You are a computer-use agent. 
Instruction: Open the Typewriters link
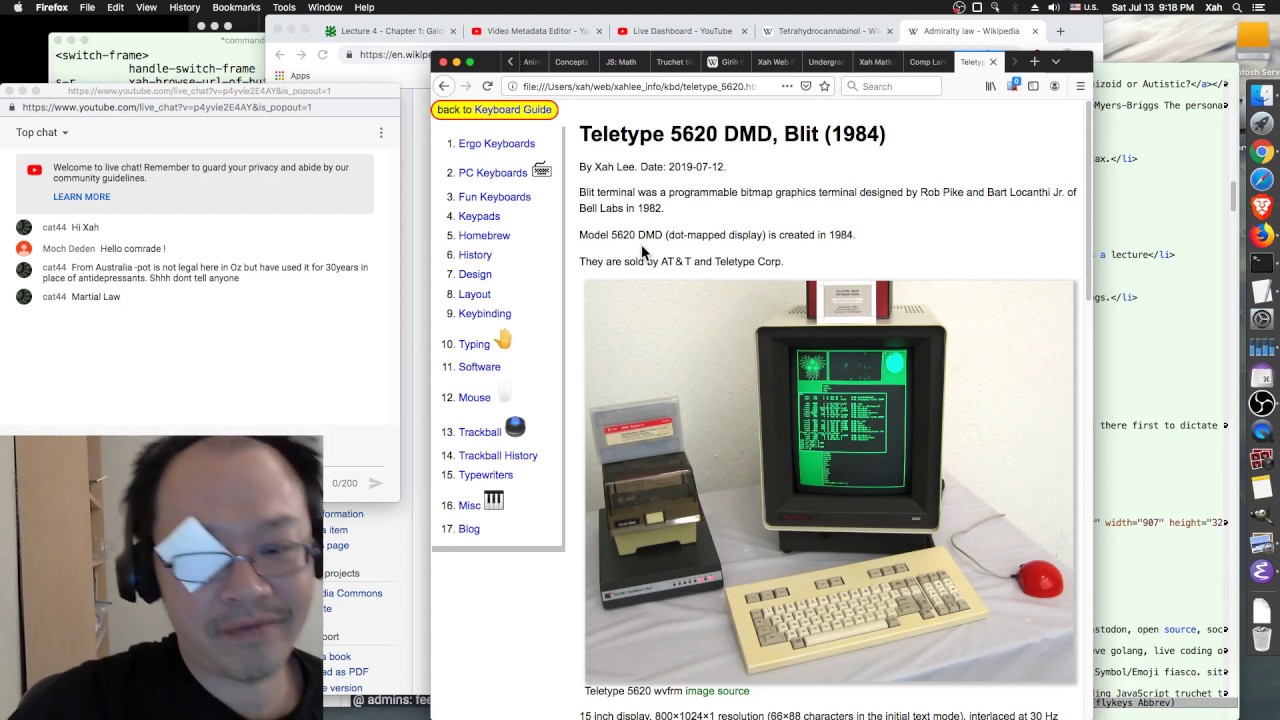click(x=485, y=475)
